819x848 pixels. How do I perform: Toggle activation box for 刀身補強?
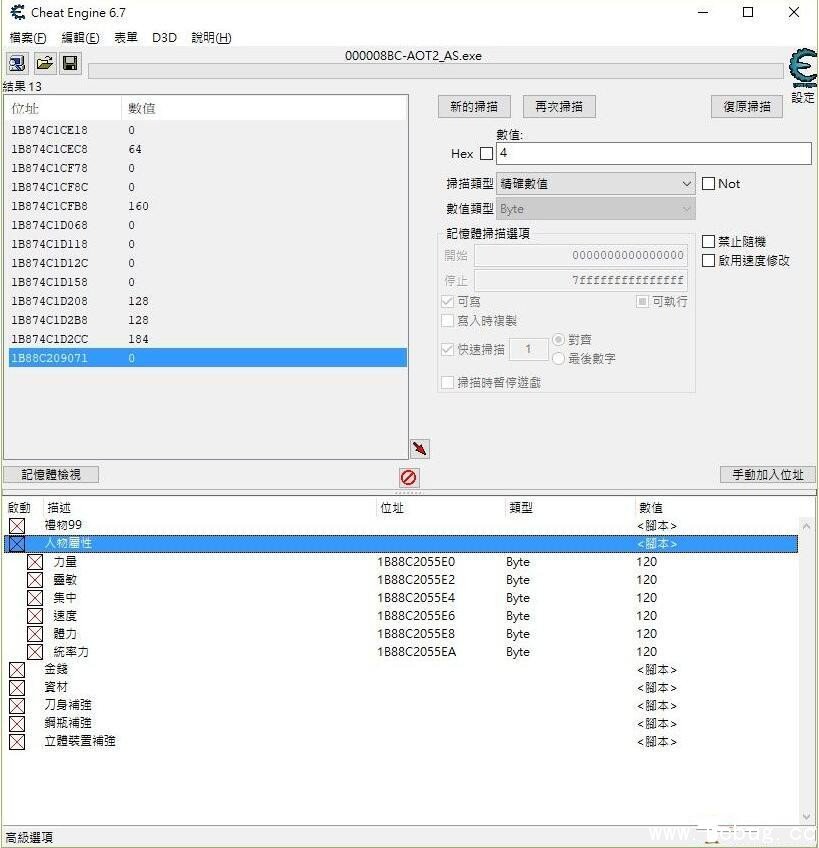click(17, 706)
